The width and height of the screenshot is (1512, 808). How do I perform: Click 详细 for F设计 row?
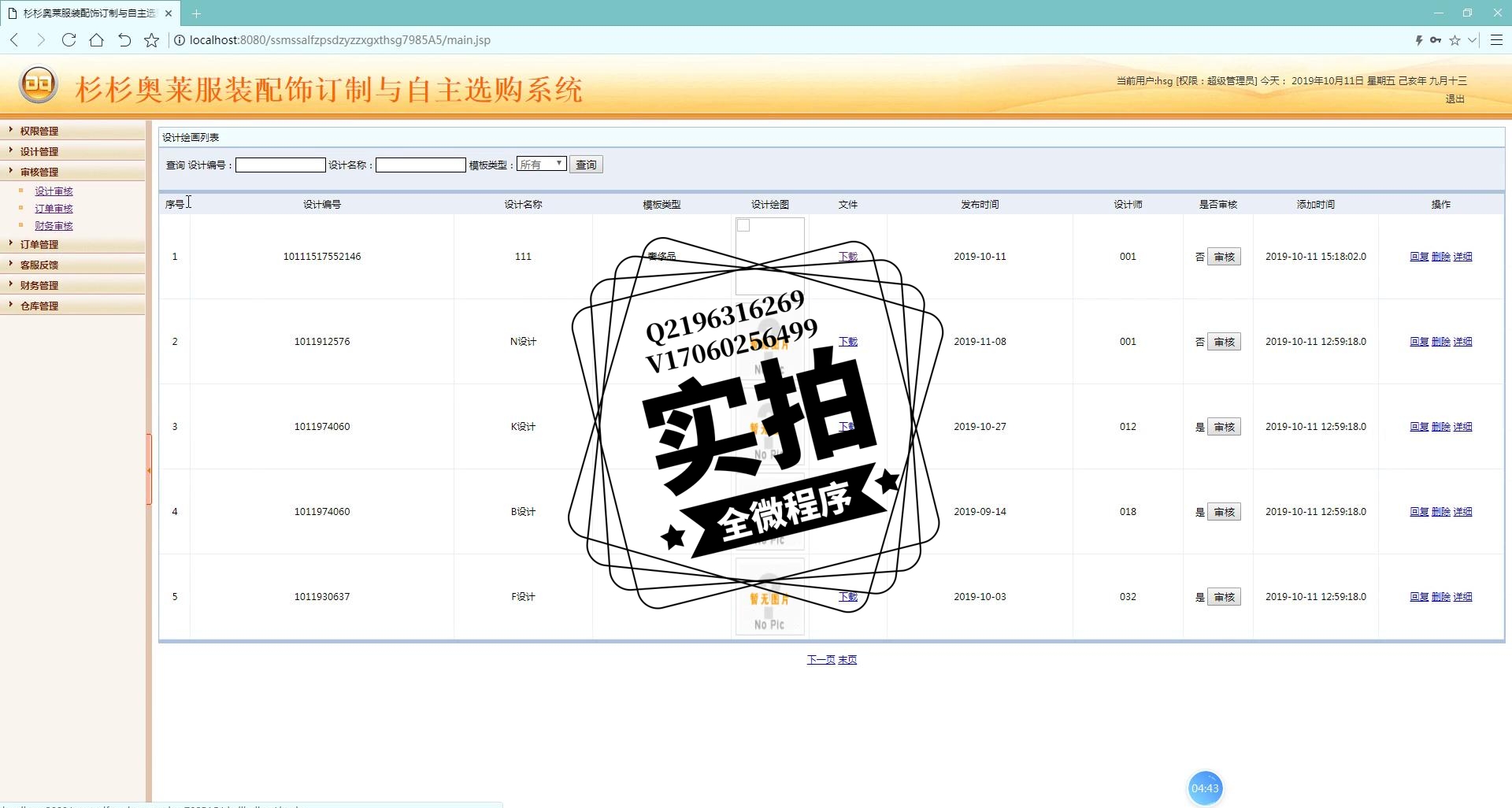pyautogui.click(x=1462, y=597)
